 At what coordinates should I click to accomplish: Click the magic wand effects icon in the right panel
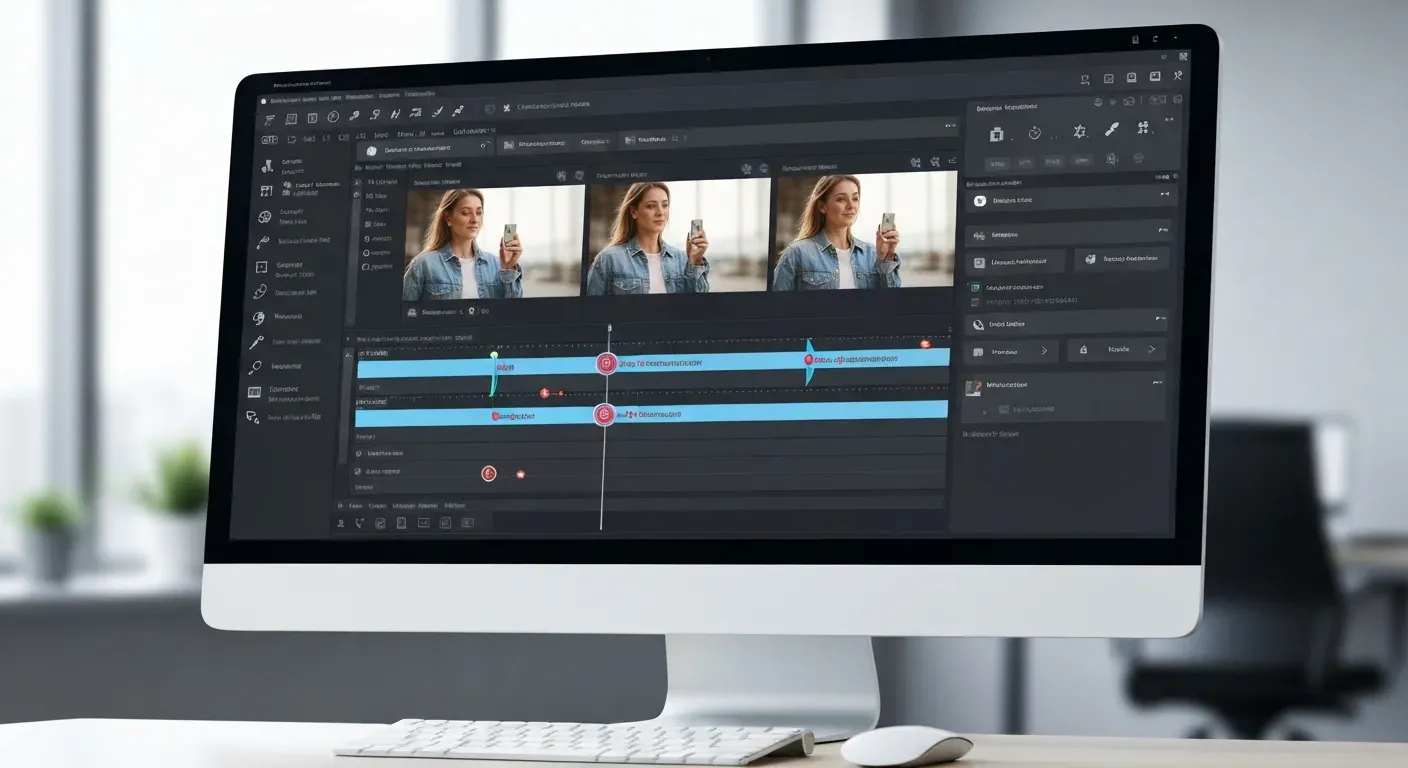(x=1080, y=133)
